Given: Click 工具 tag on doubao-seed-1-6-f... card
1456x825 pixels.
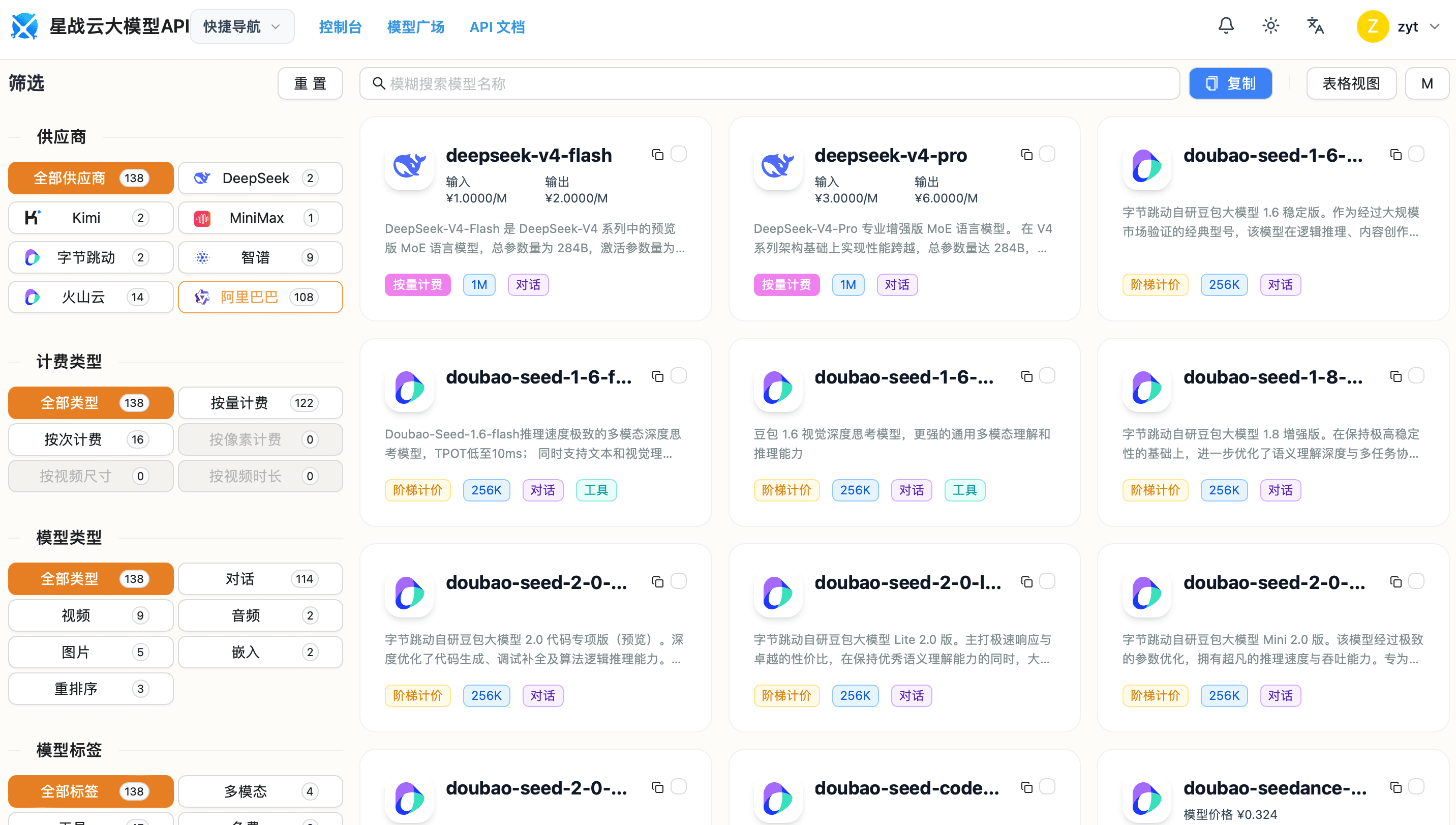Looking at the screenshot, I should click(x=596, y=490).
